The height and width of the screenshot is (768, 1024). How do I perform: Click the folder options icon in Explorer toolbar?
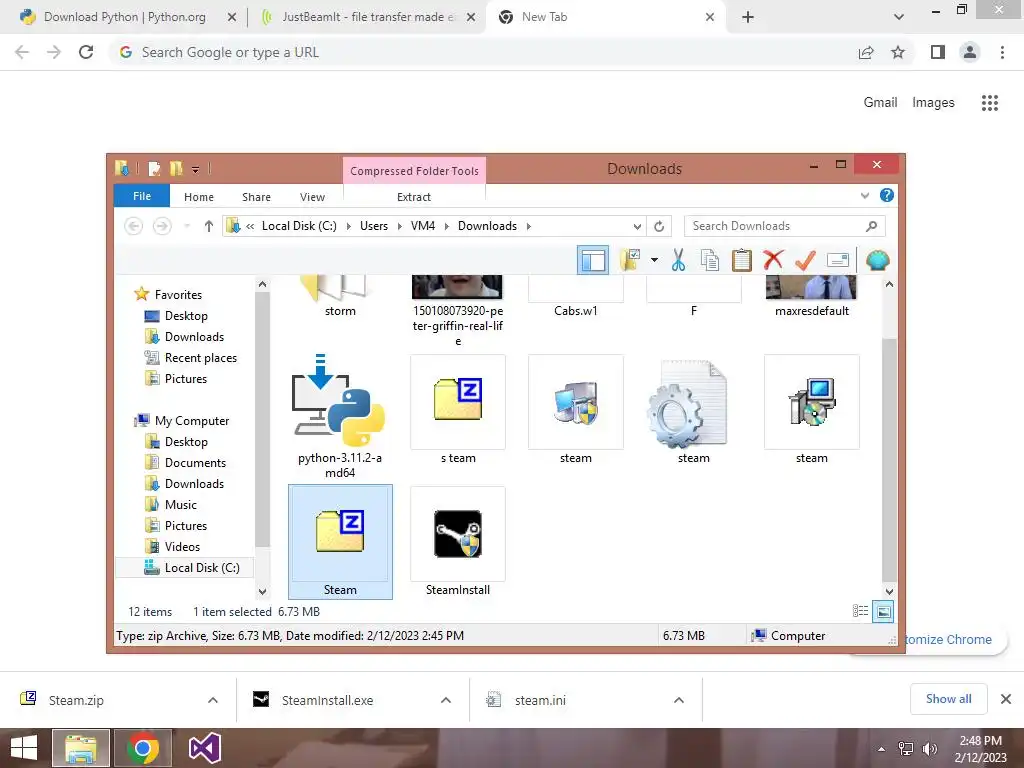(630, 260)
